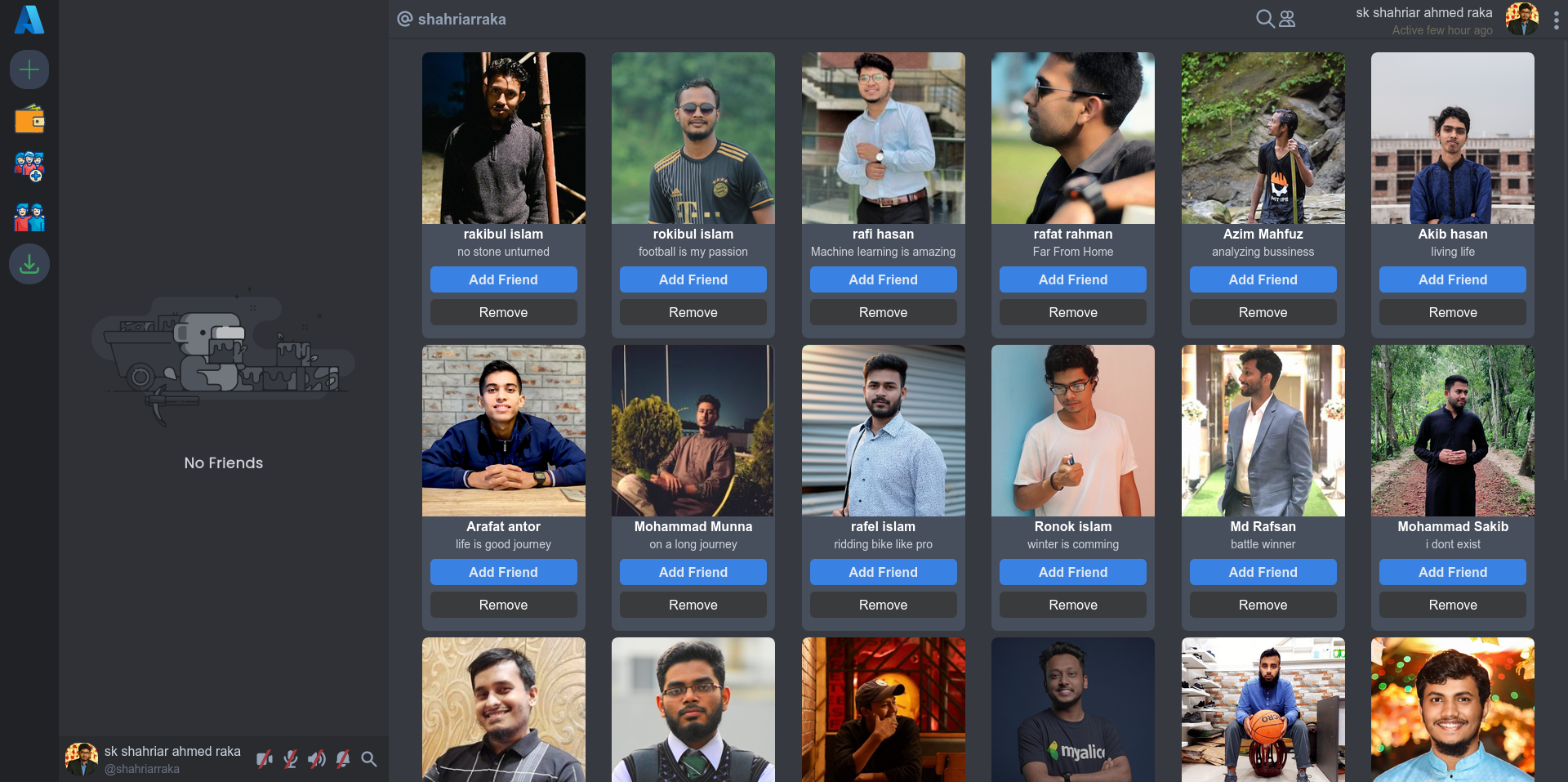The image size is (1568, 782).
Task: Toggle the muted notification bell
Action: pyautogui.click(x=343, y=759)
